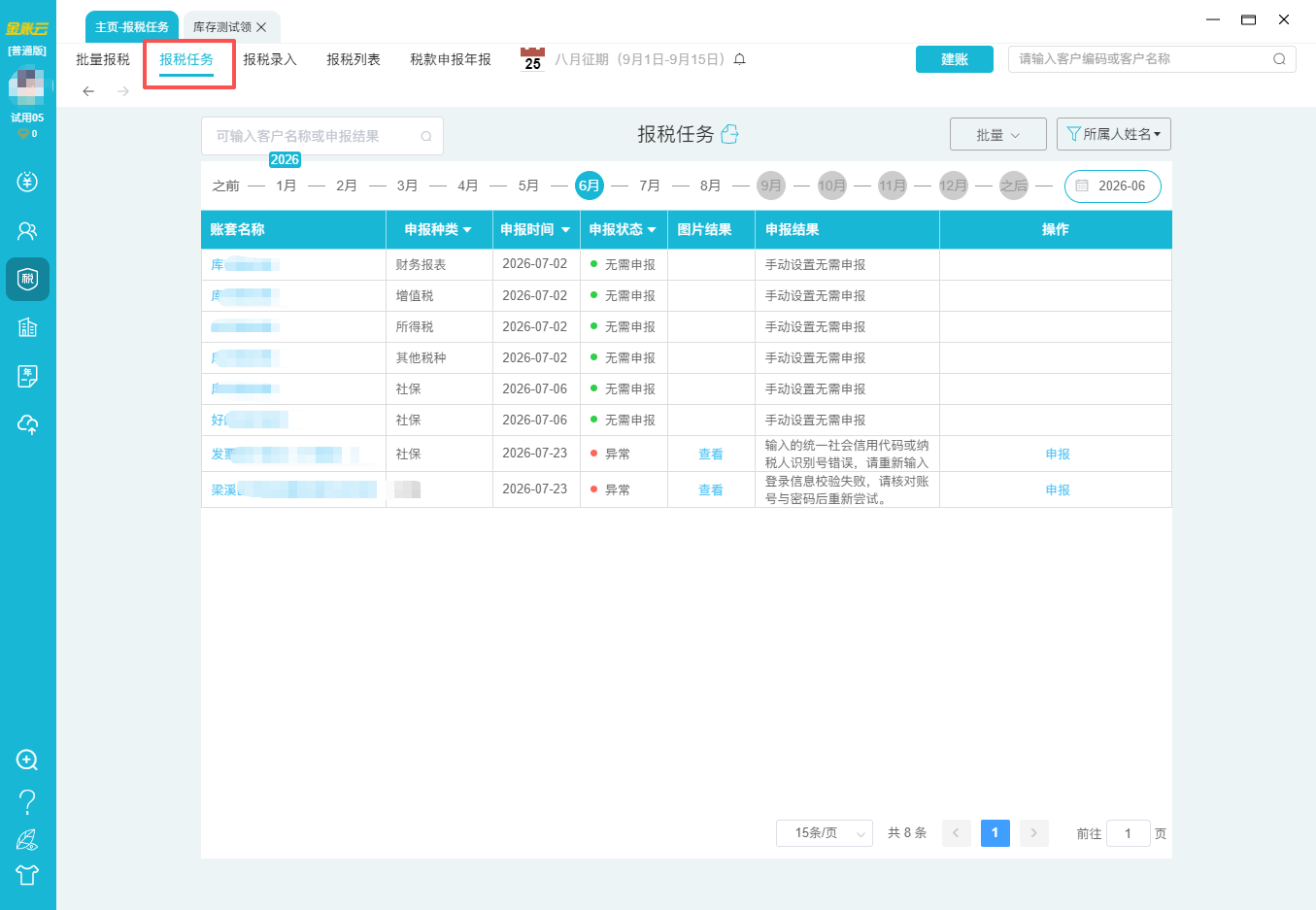Select 4月 on the month timeline
Image resolution: width=1316 pixels, height=910 pixels.
468,185
